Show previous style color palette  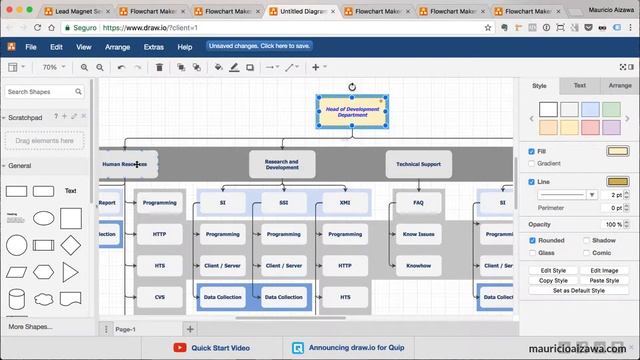pyautogui.click(x=531, y=119)
